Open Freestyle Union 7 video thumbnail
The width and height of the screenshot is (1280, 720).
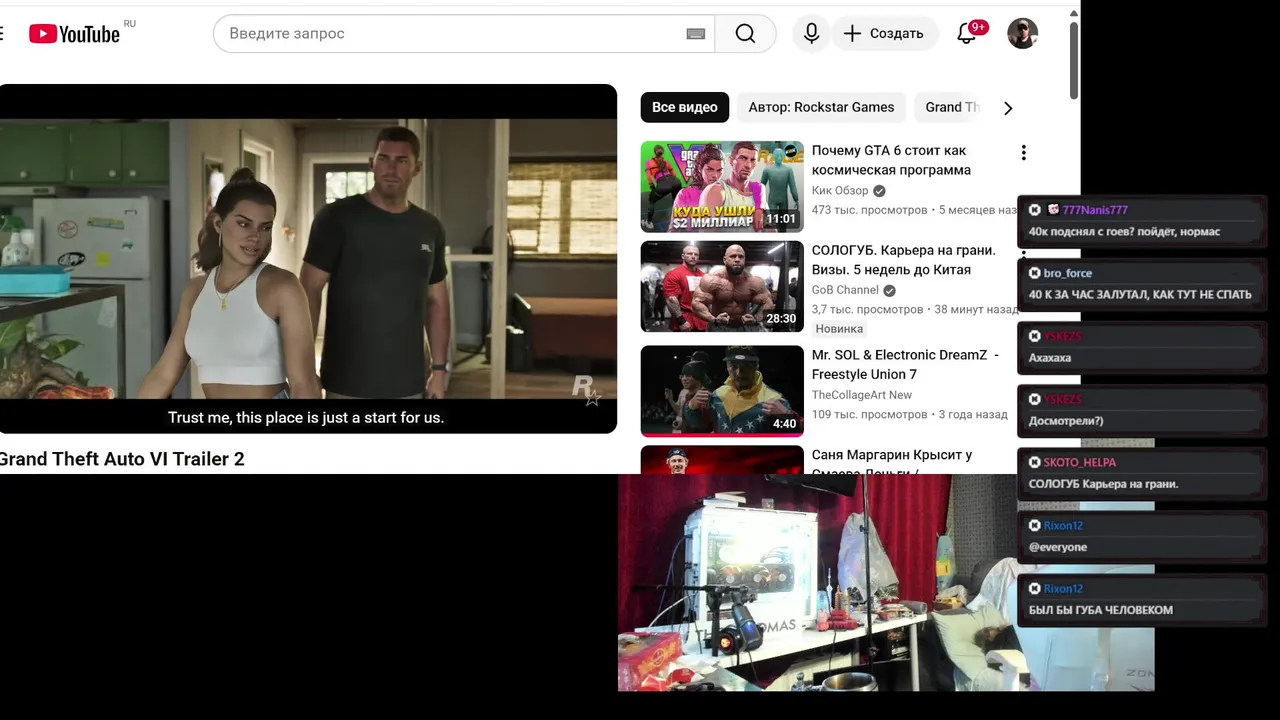[722, 391]
